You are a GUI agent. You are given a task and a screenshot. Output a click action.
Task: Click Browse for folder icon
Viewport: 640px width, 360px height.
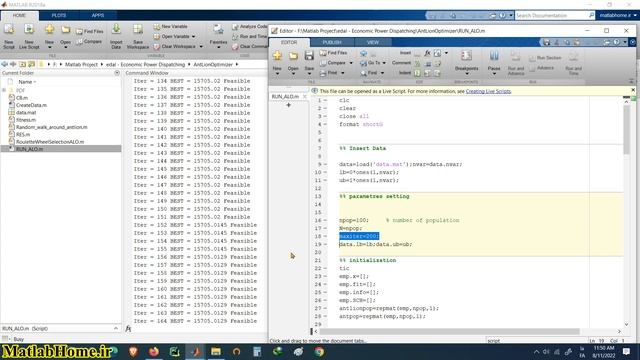pos(31,64)
